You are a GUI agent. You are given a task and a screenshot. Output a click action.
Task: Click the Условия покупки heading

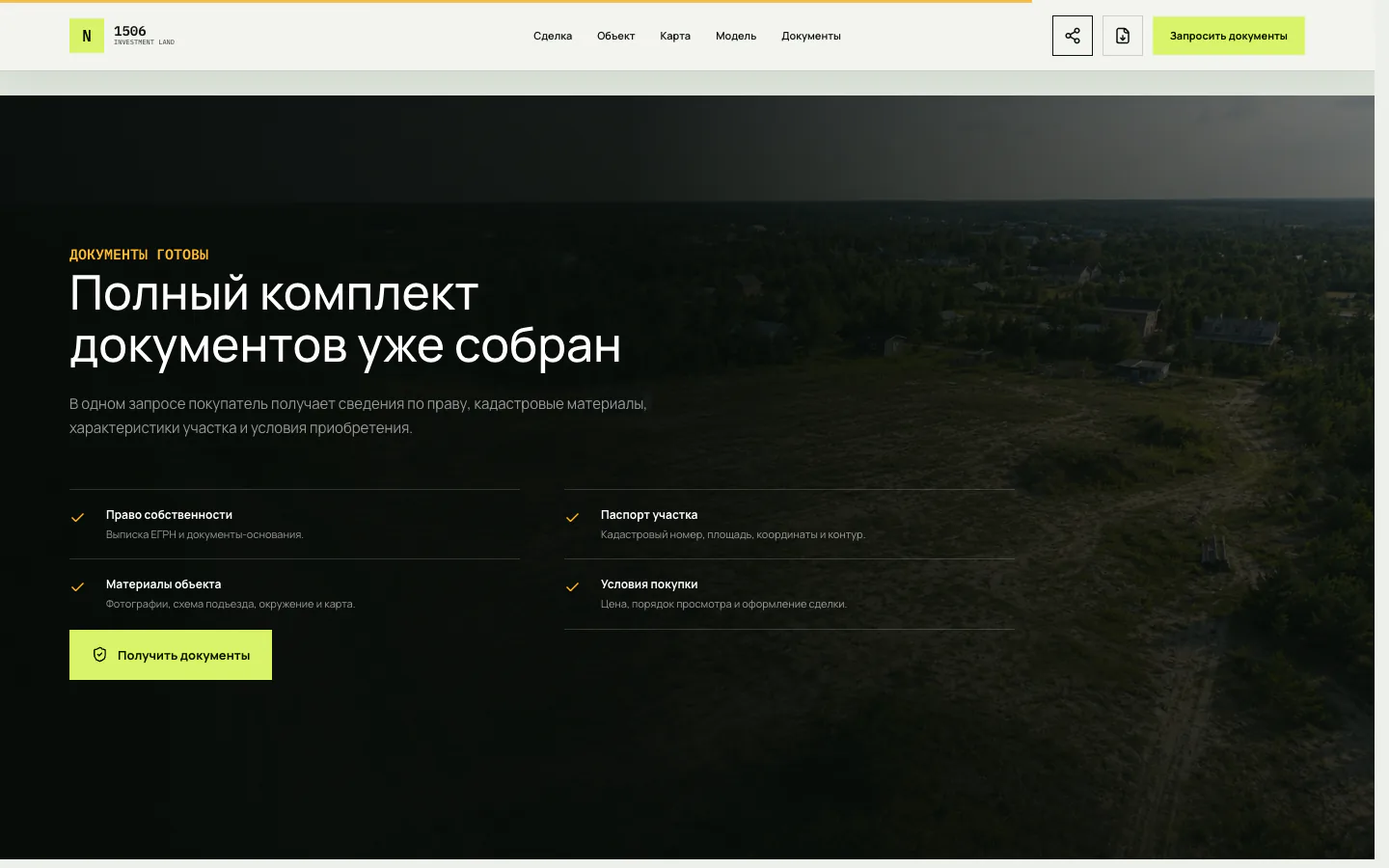pos(649,584)
